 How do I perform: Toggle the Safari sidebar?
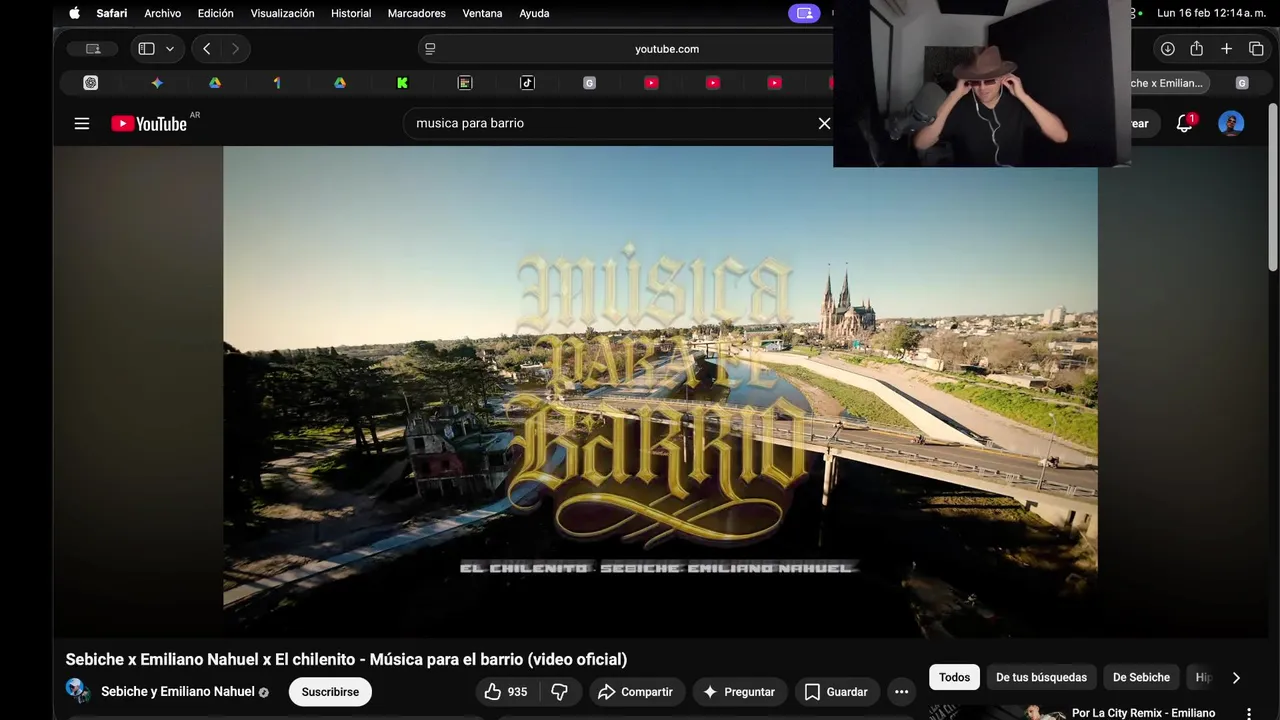coord(146,48)
